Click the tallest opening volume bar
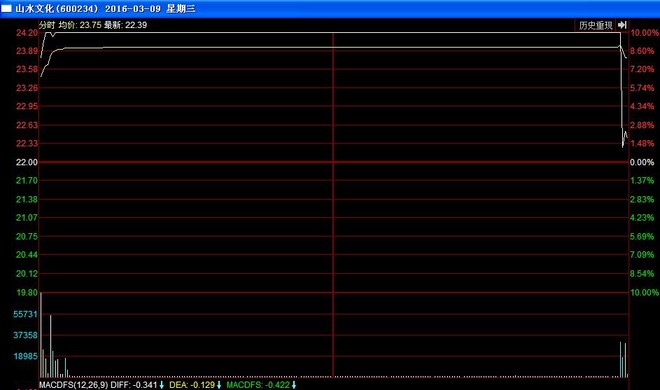 (41, 335)
